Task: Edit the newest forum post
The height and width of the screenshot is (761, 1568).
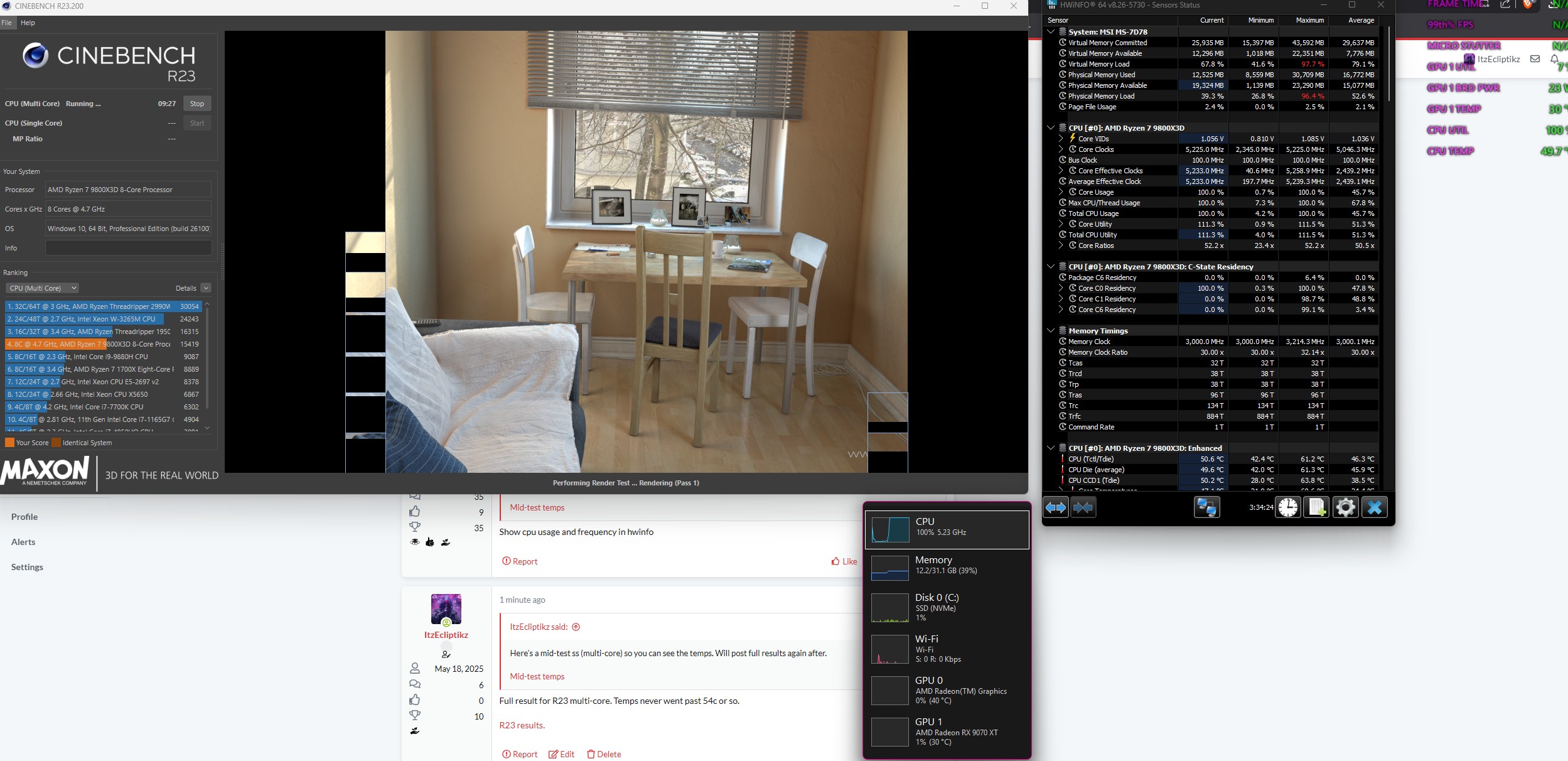Action: click(x=561, y=754)
